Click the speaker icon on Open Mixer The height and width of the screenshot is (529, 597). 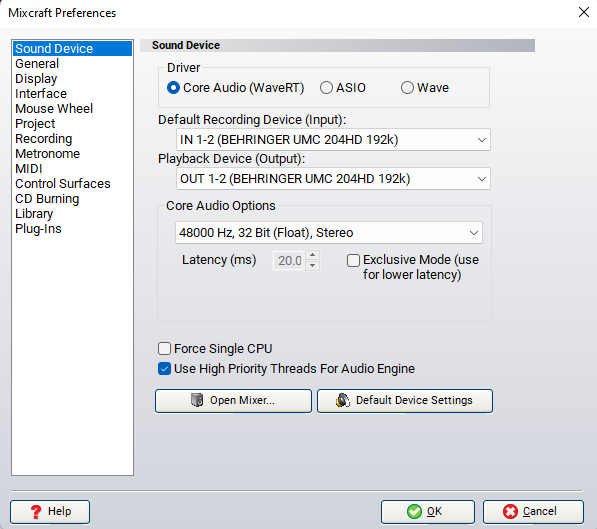197,400
